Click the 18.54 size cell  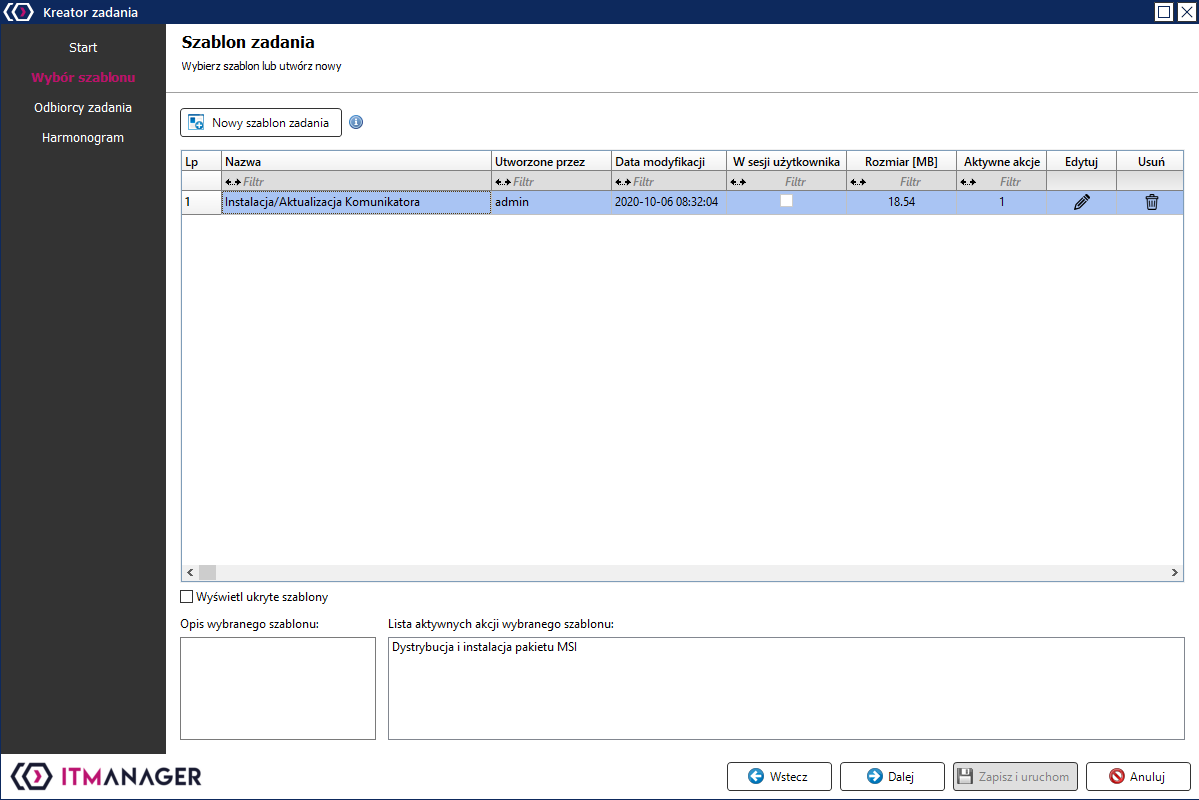[902, 202]
